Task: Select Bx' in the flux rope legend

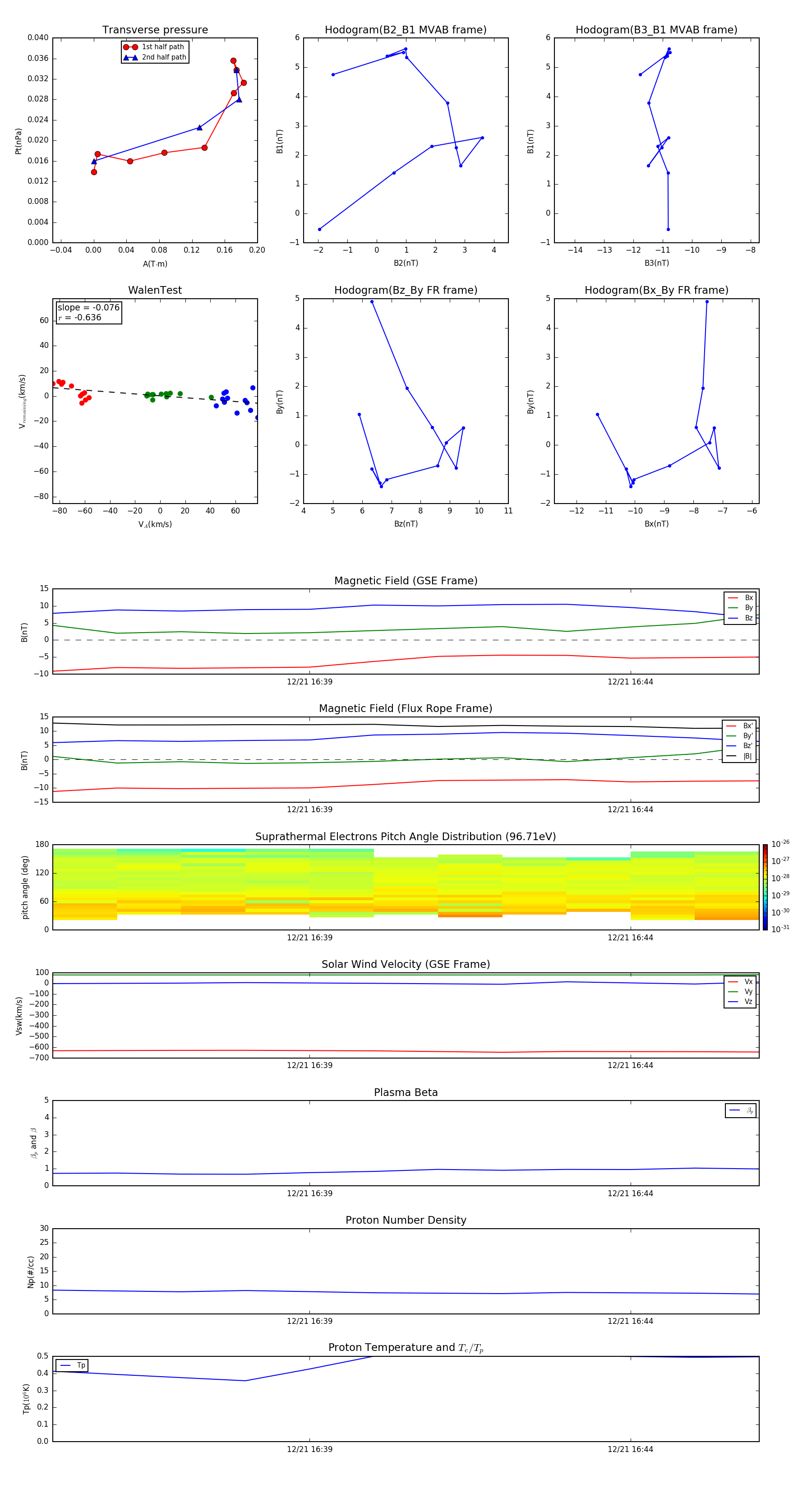Action: tap(740, 726)
